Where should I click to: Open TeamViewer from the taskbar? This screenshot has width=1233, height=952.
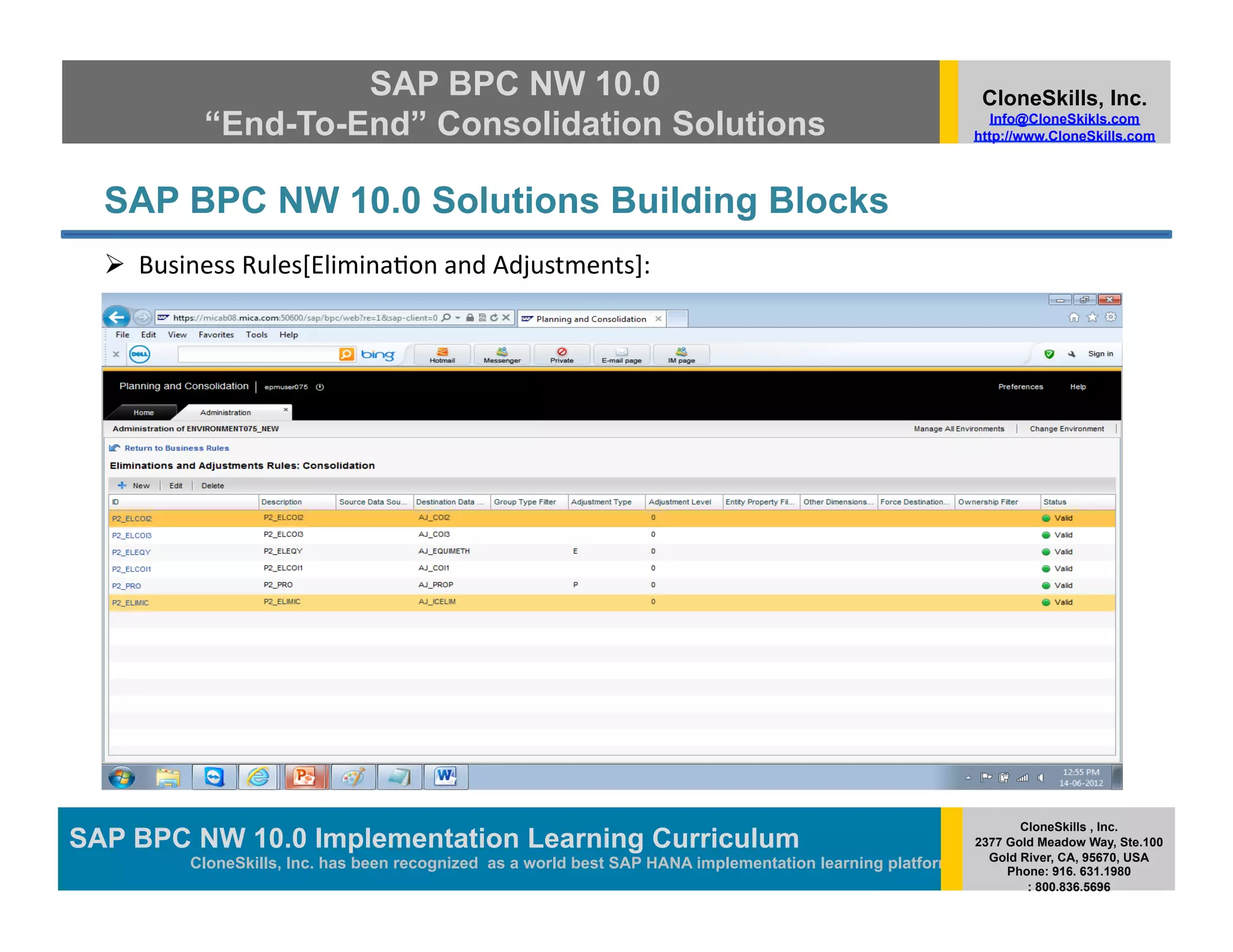click(x=214, y=777)
